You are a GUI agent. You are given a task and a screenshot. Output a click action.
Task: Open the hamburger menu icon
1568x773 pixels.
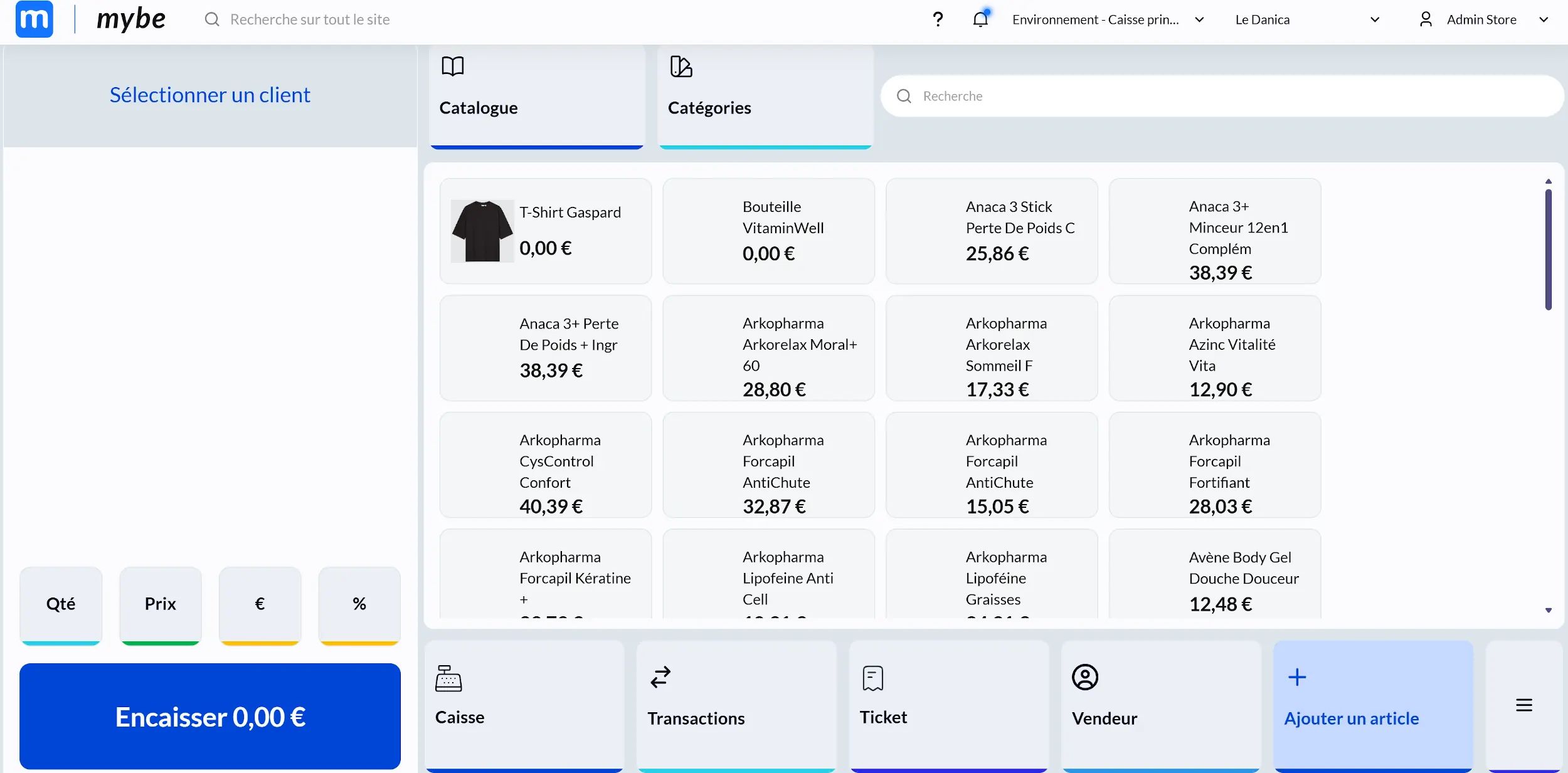coord(1524,705)
